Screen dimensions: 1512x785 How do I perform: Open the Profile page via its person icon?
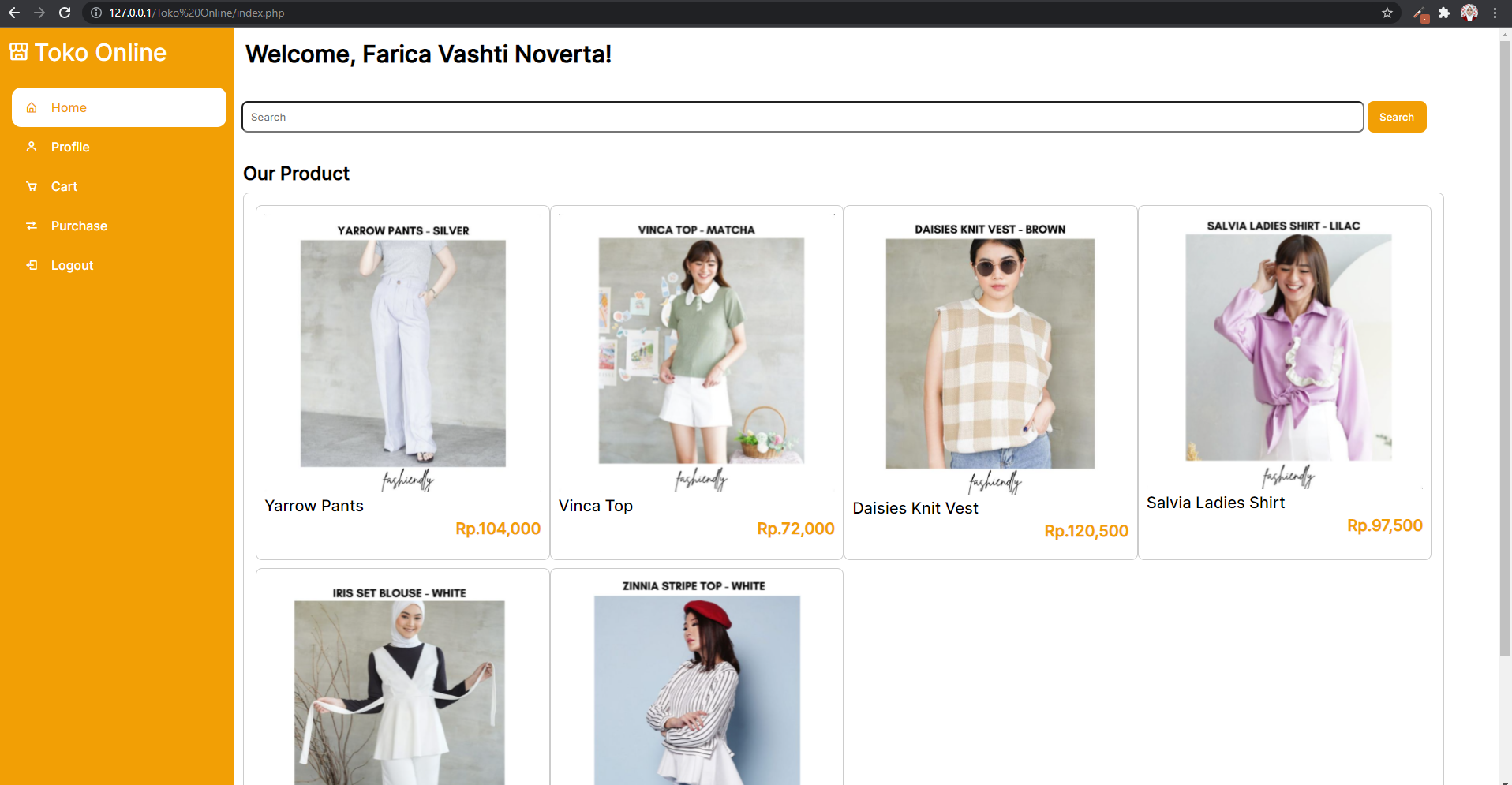coord(32,147)
